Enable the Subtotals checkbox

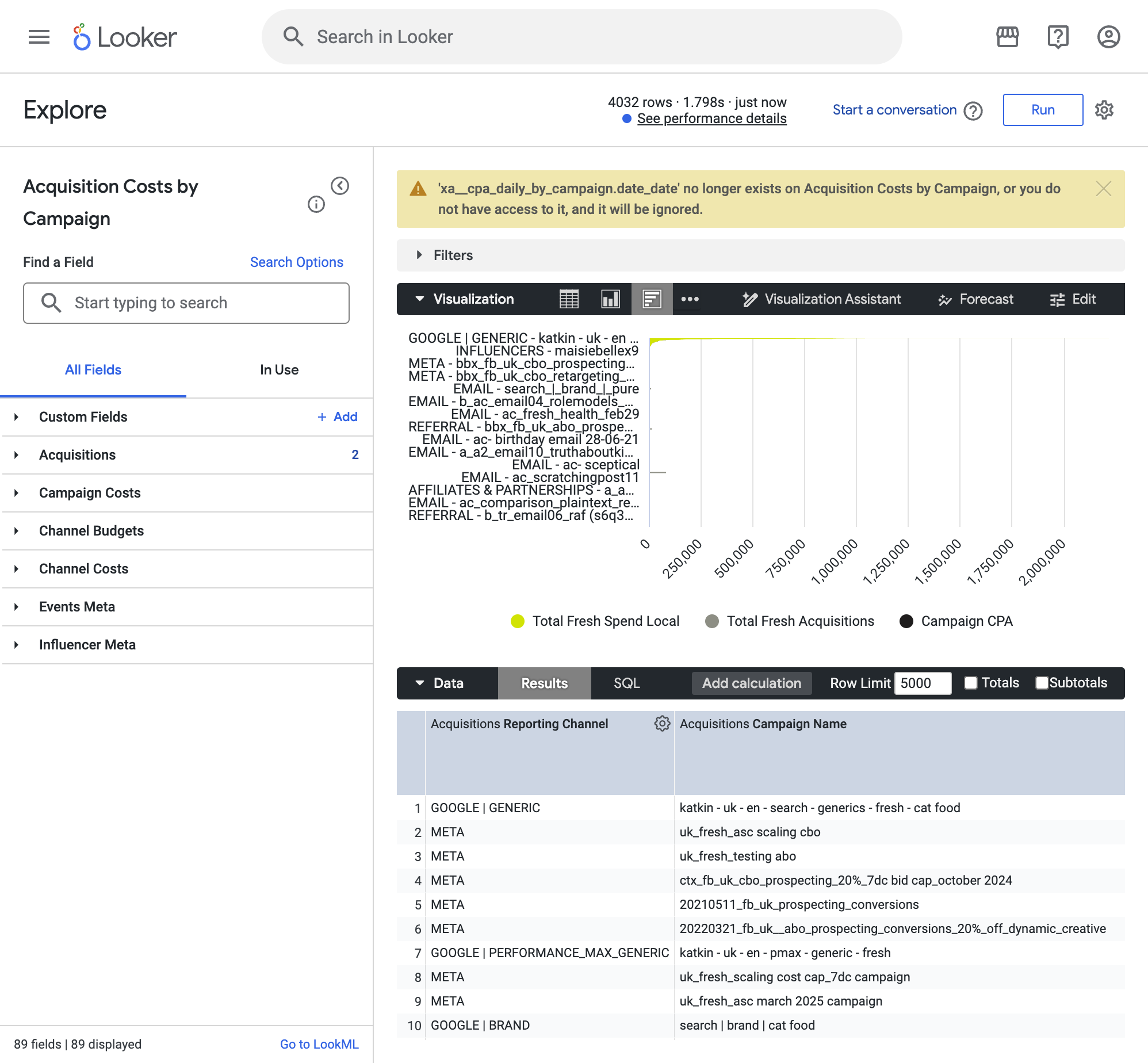tap(1042, 683)
